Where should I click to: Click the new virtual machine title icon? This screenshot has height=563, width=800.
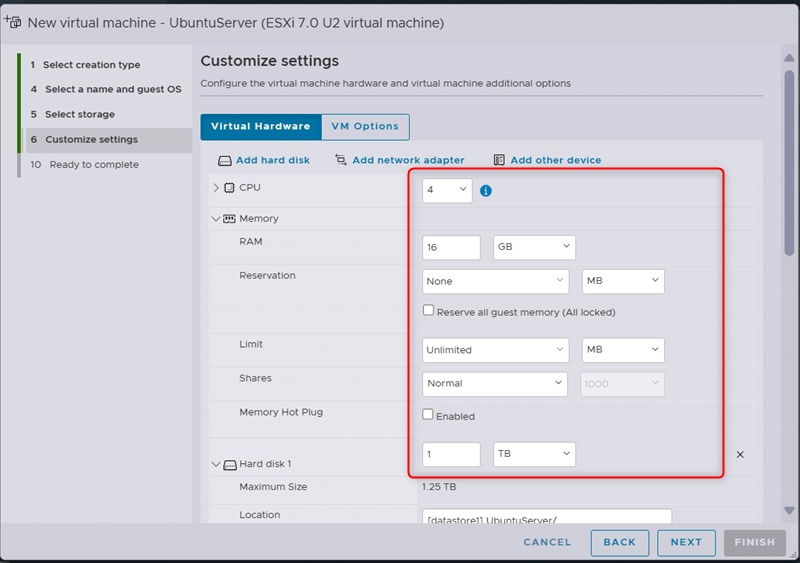(12, 22)
